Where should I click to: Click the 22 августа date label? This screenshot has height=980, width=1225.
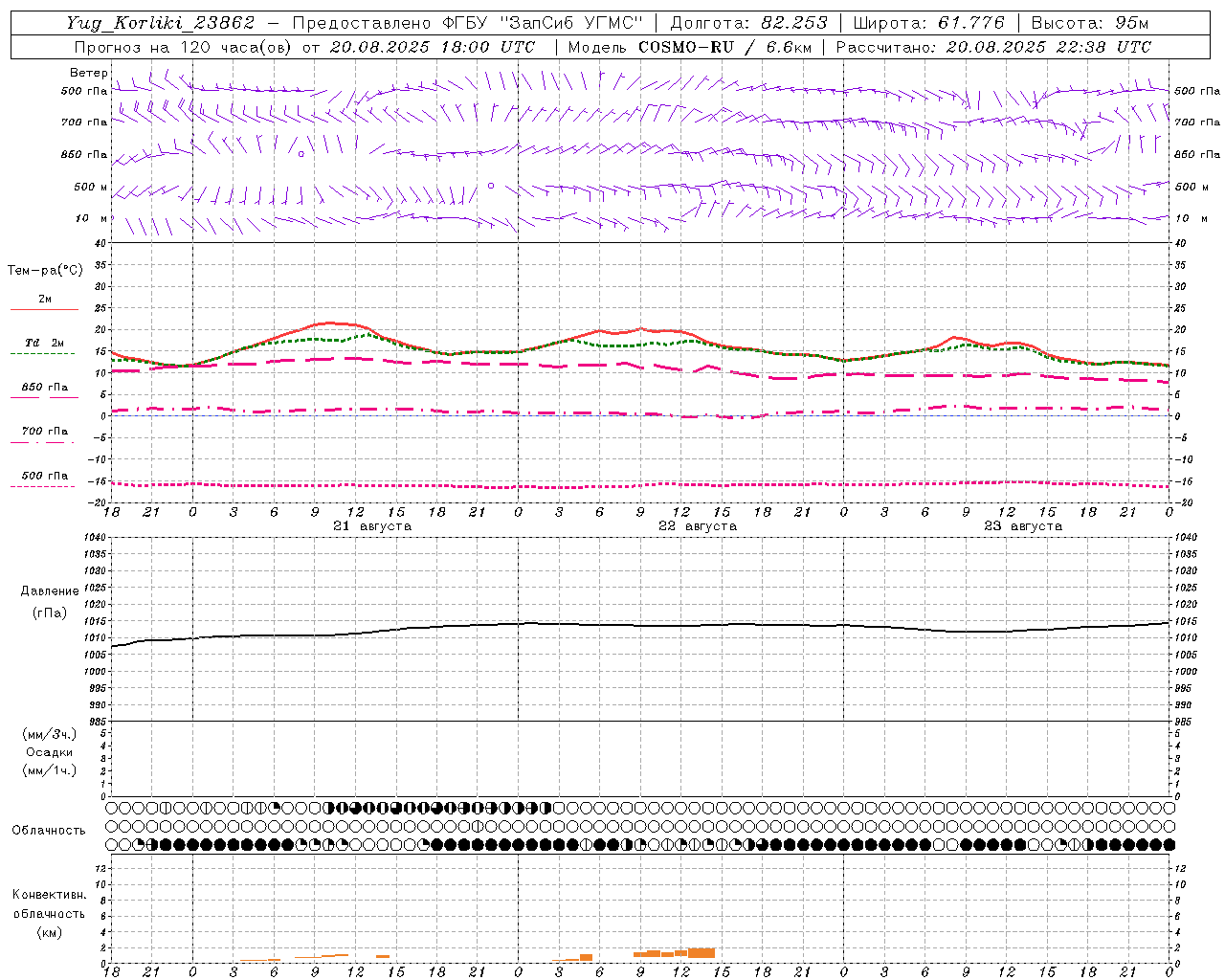pyautogui.click(x=698, y=526)
